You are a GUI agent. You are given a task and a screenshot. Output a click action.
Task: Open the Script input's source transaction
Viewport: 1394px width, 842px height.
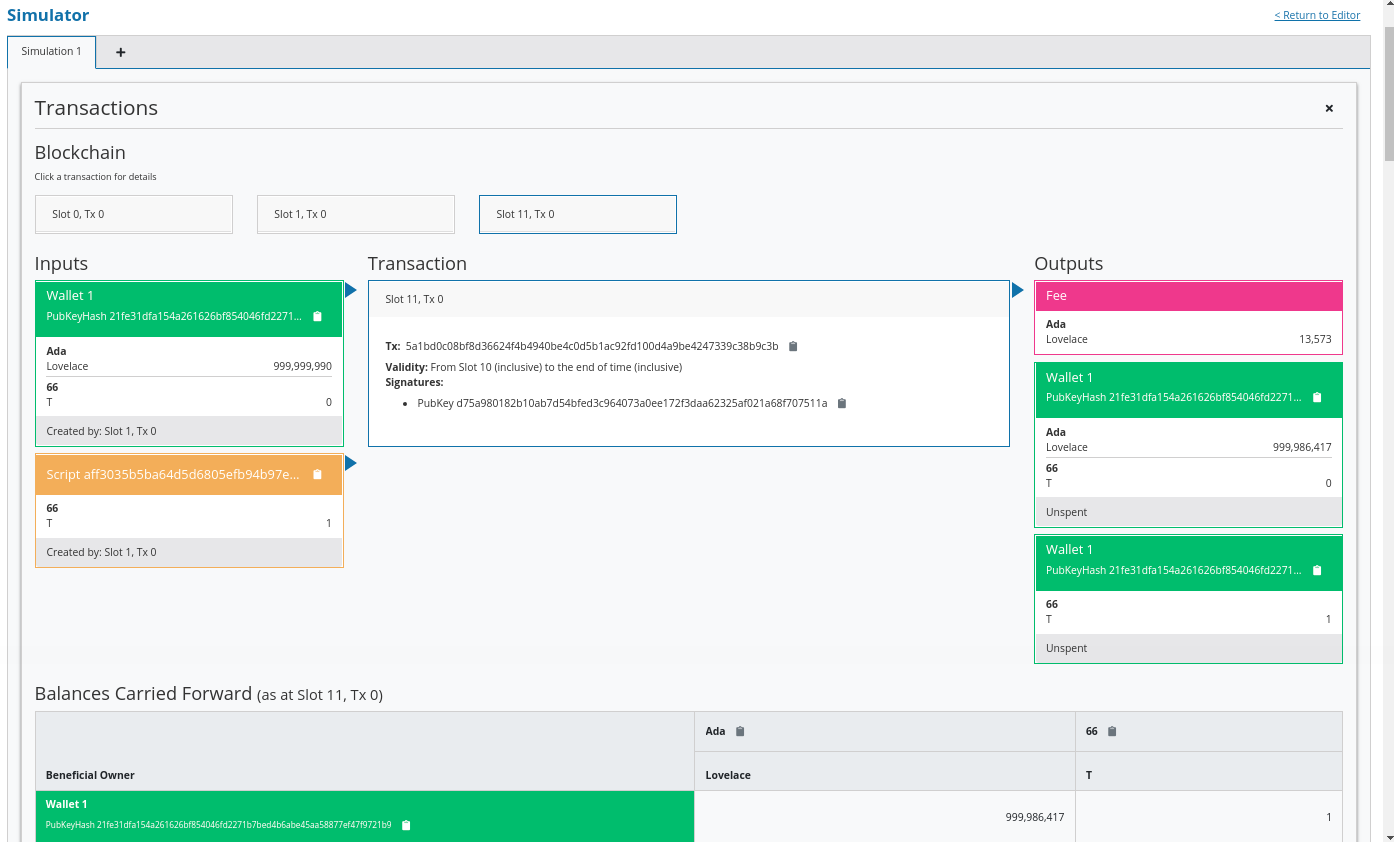point(102,553)
